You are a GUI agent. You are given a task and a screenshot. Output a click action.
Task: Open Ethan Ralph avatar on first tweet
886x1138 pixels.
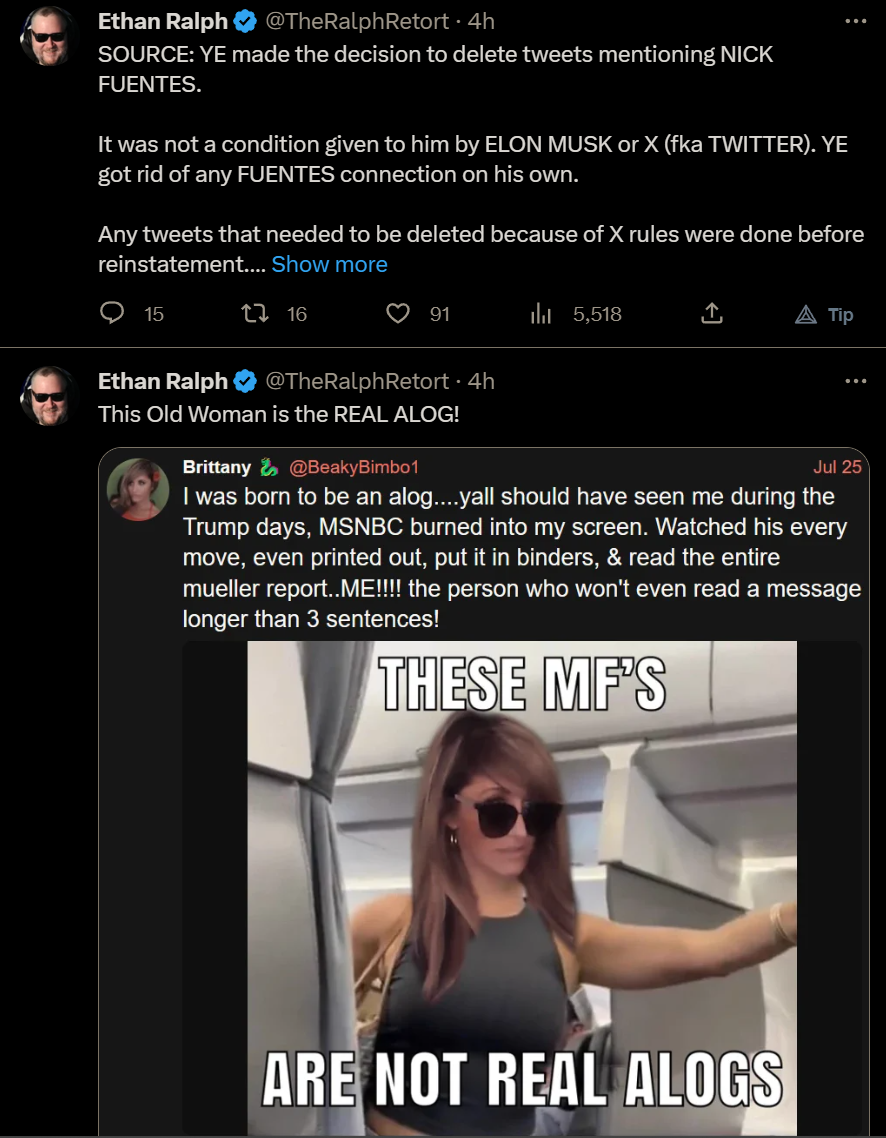click(49, 36)
